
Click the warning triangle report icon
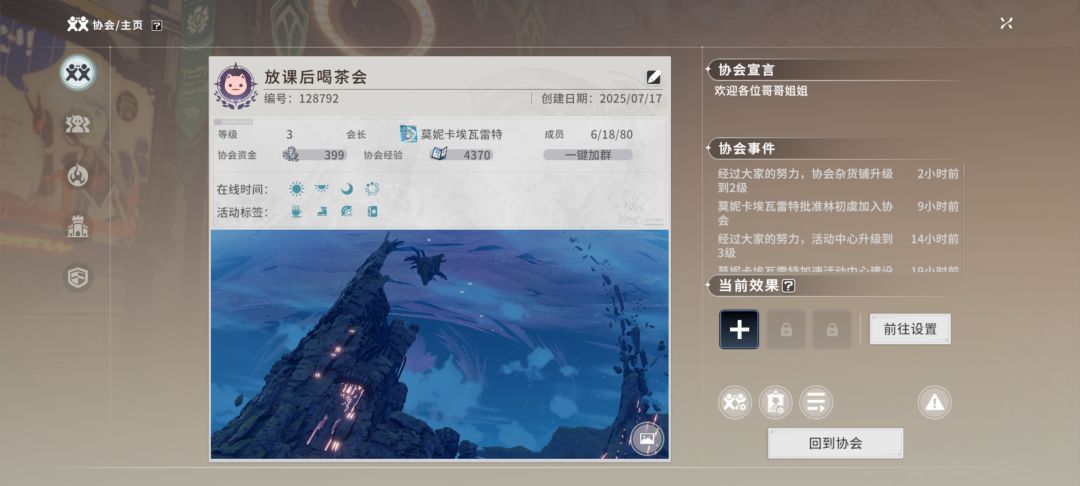click(x=935, y=403)
